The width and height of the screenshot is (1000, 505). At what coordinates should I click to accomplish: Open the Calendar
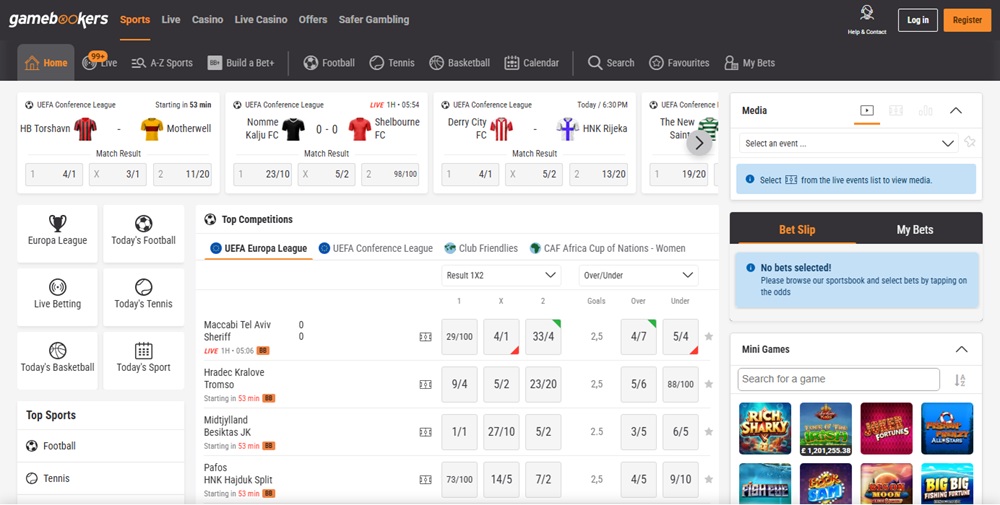click(x=531, y=62)
